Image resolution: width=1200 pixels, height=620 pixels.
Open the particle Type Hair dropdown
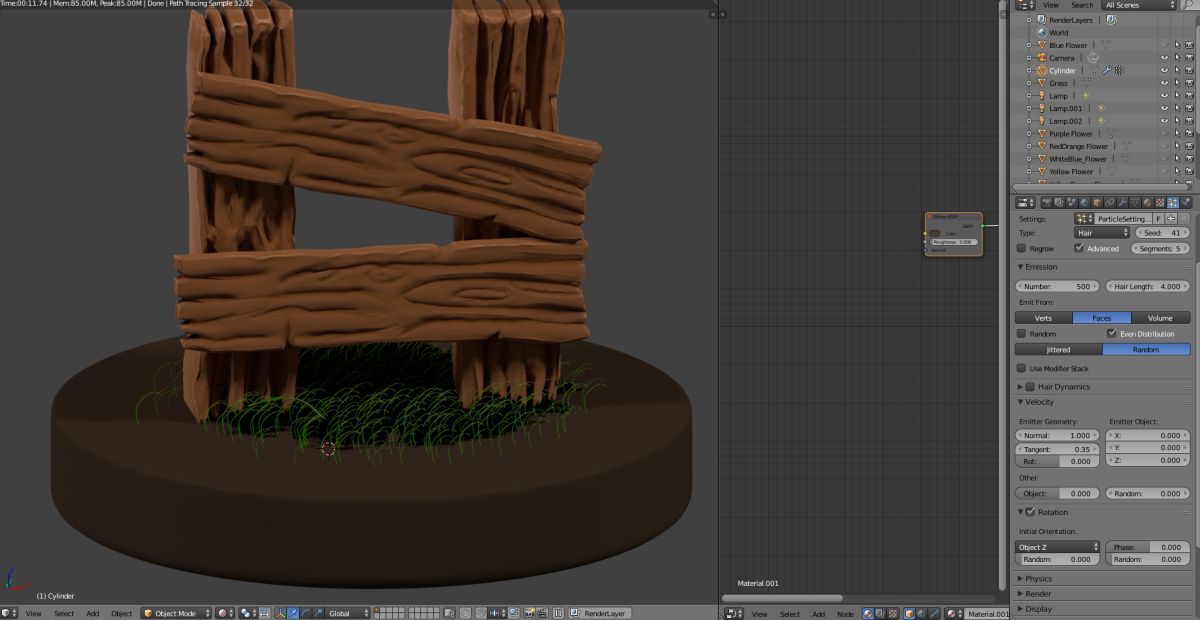[1102, 232]
